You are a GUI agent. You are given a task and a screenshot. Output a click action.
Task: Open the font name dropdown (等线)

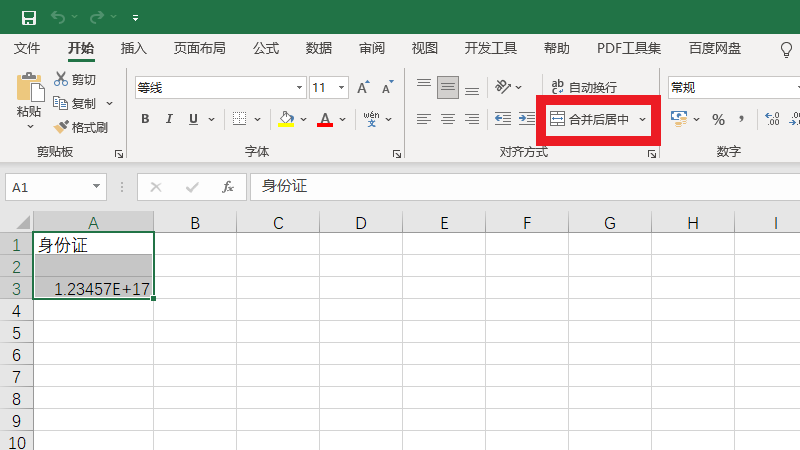click(x=296, y=87)
